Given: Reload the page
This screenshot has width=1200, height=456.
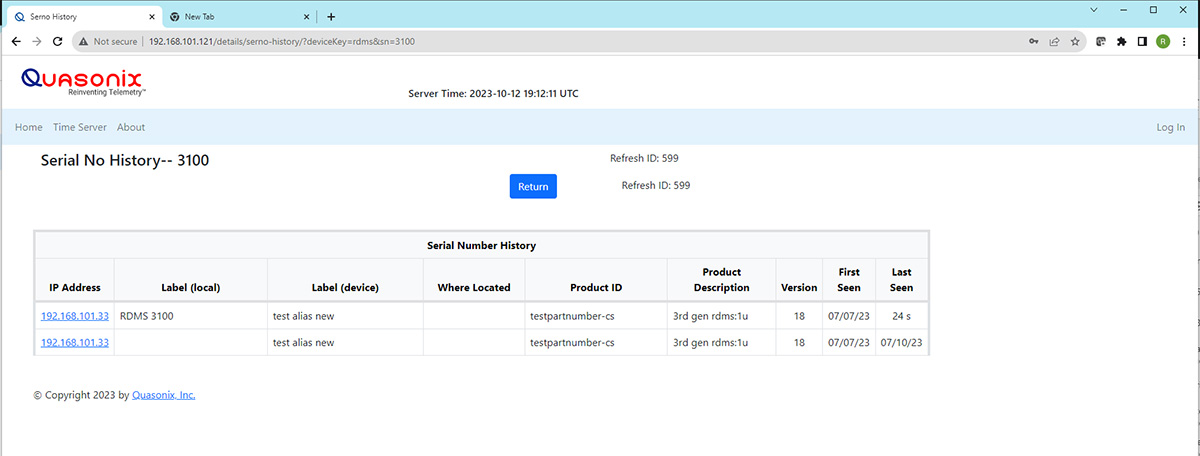Looking at the screenshot, I should pyautogui.click(x=58, y=42).
